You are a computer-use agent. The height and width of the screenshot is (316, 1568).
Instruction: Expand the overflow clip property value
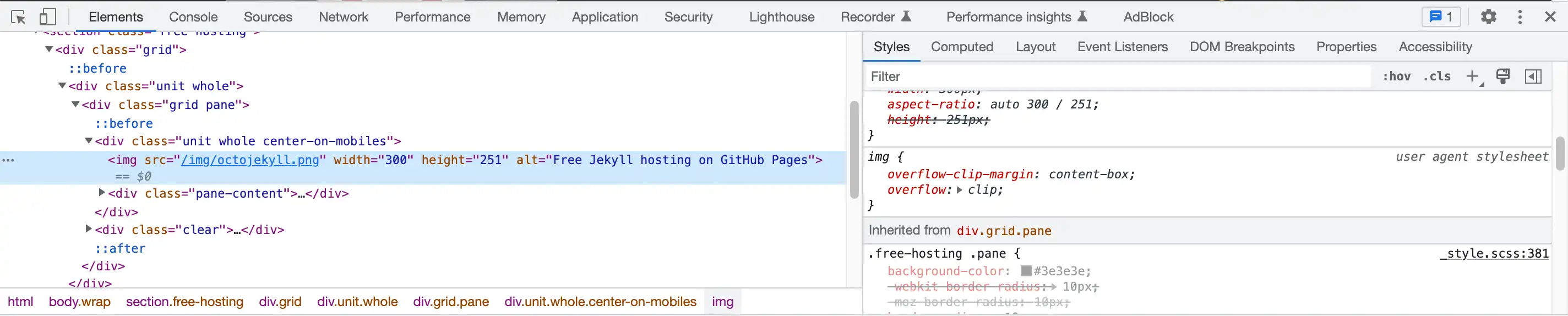[959, 190]
